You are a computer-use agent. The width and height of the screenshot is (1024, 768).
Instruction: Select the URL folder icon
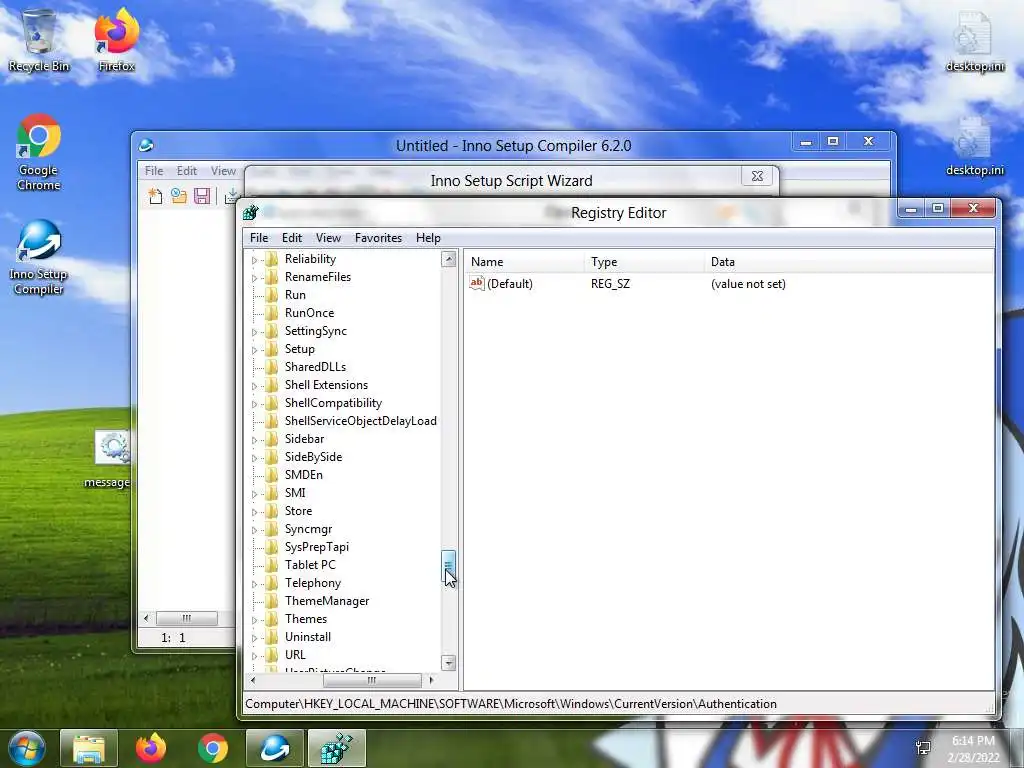point(272,655)
